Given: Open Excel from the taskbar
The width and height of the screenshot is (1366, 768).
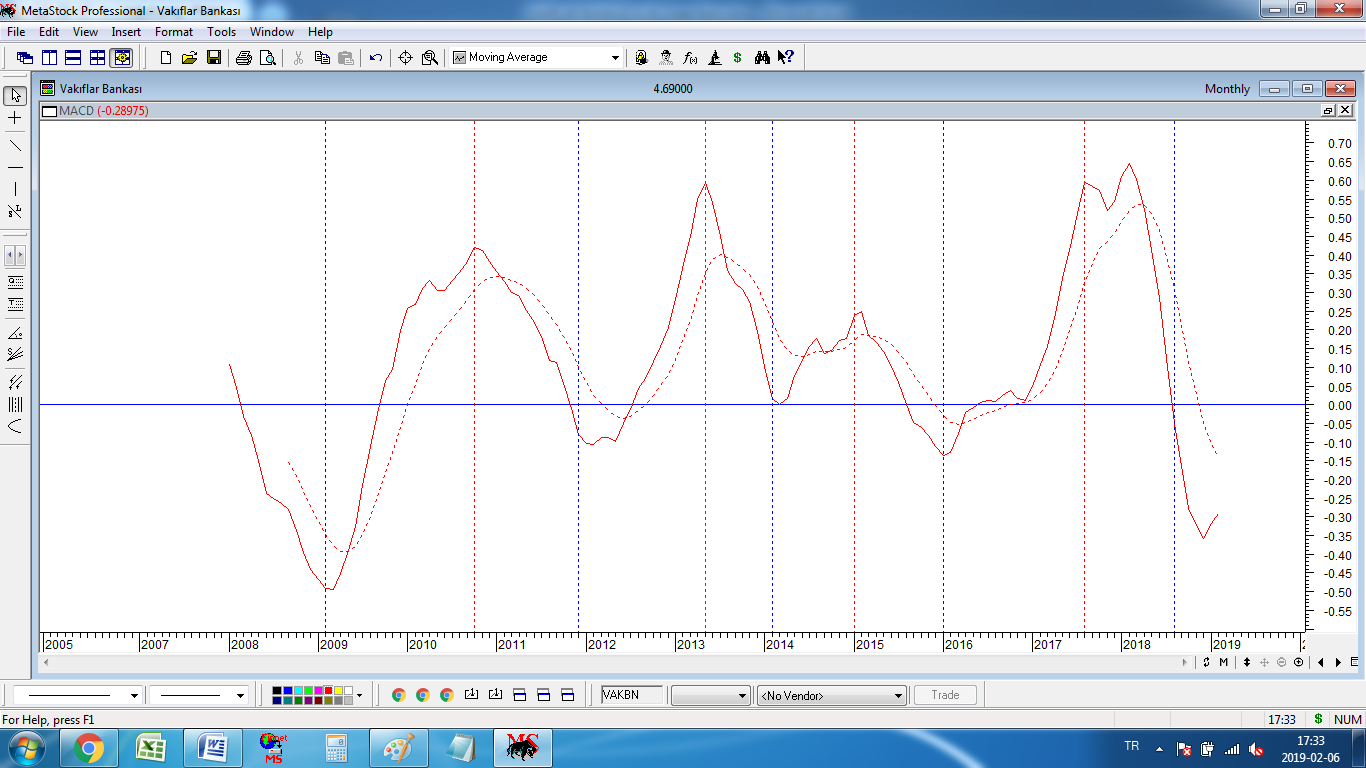Looking at the screenshot, I should tap(151, 748).
